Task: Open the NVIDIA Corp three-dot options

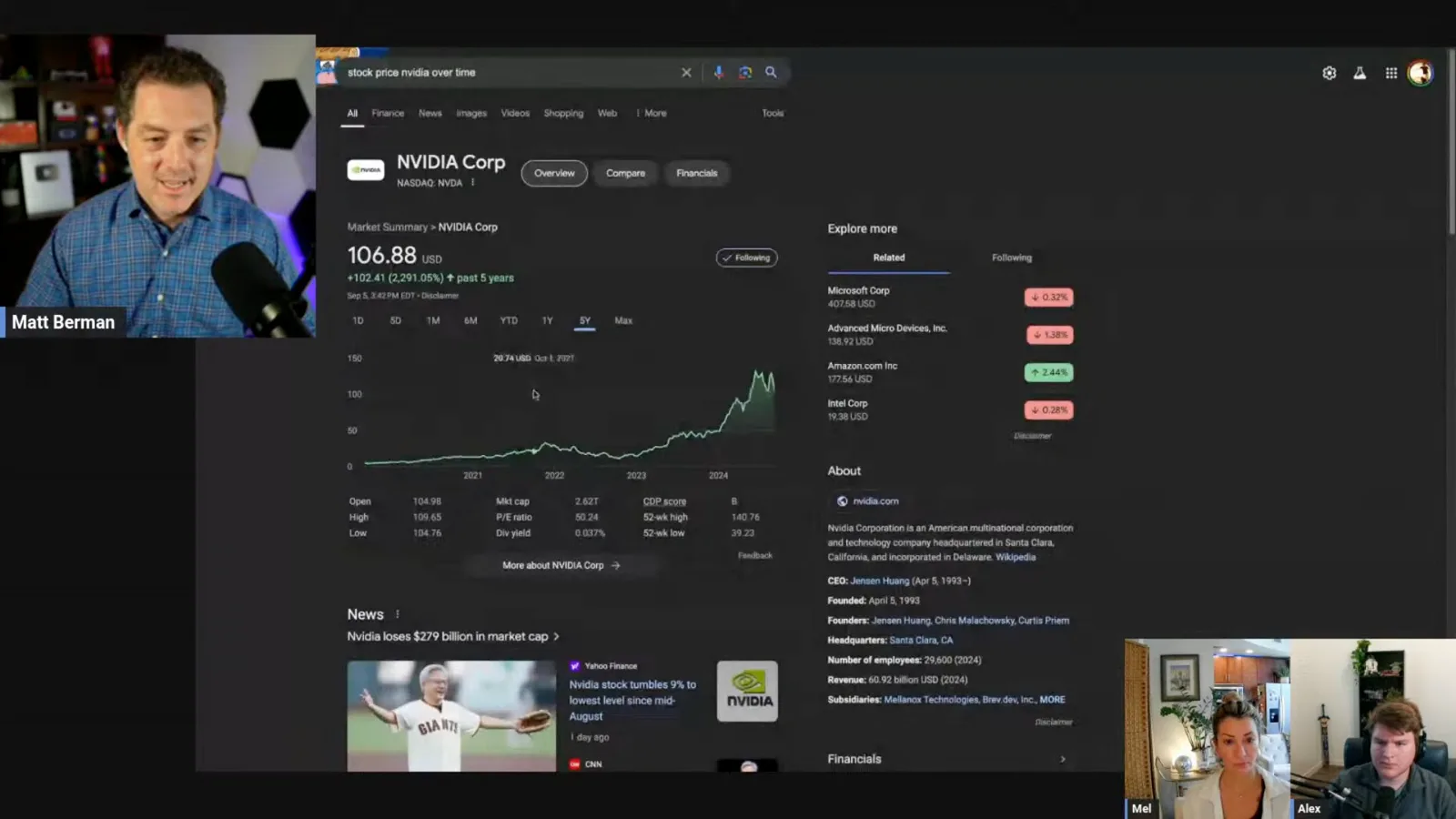Action: (473, 182)
